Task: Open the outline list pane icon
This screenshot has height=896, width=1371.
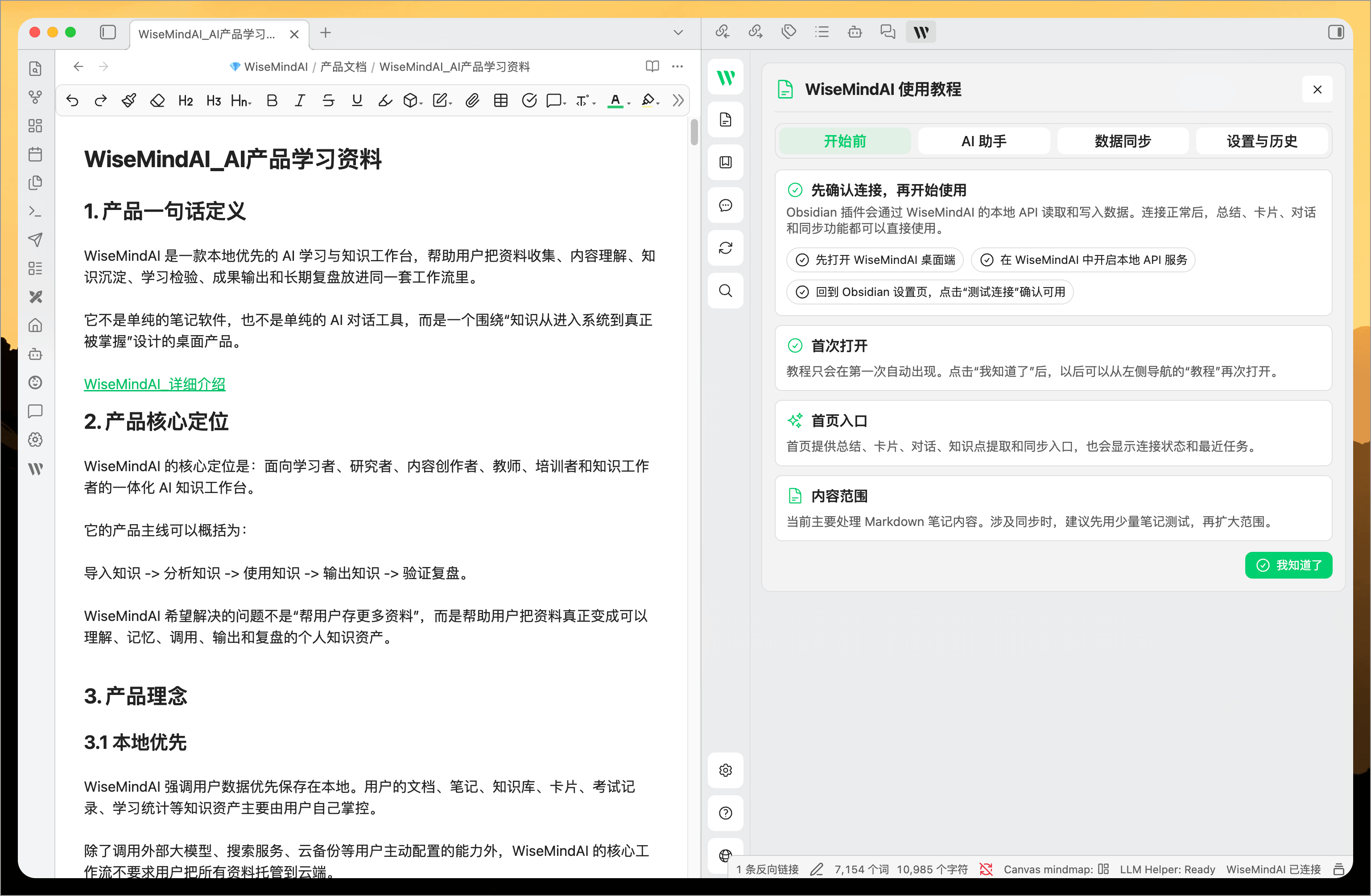Action: pyautogui.click(x=822, y=32)
